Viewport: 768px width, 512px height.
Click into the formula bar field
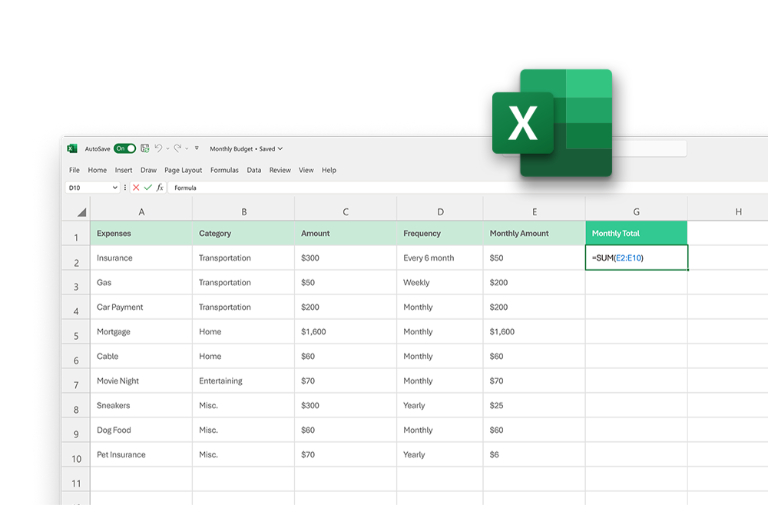click(x=468, y=188)
